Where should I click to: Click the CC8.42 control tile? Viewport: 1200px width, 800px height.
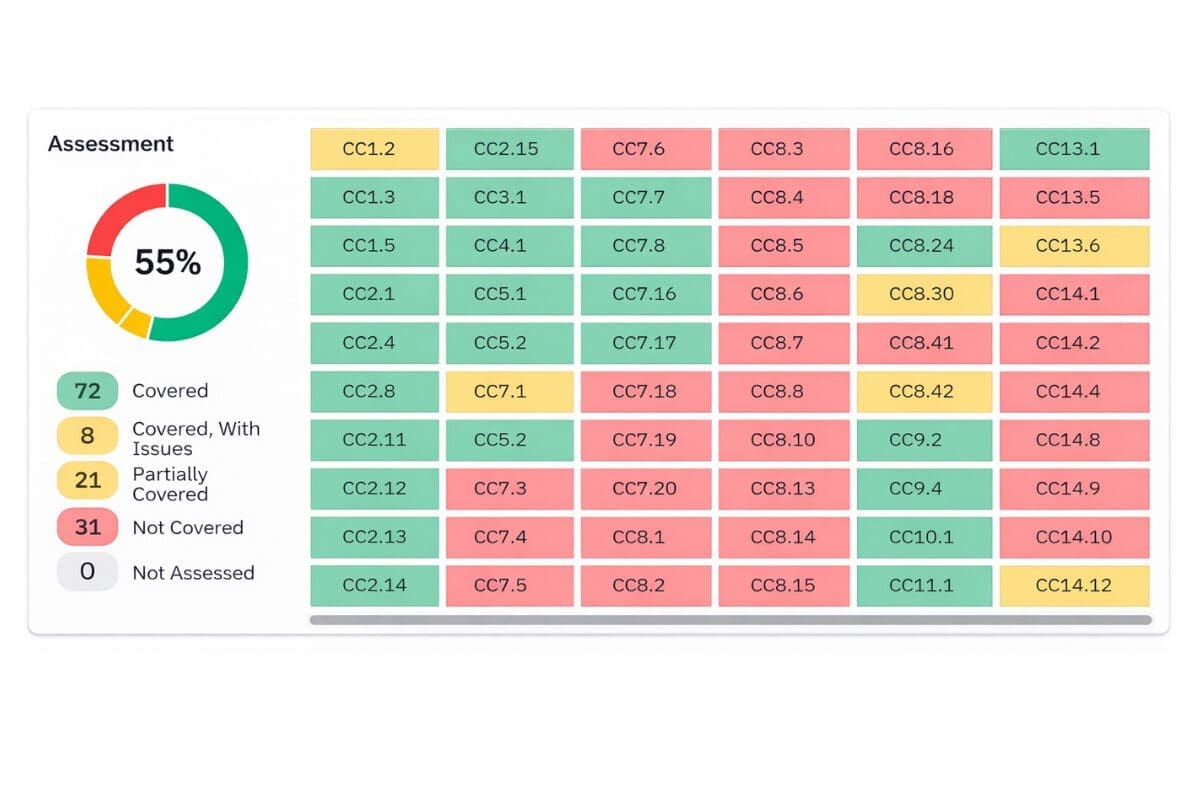coord(925,391)
